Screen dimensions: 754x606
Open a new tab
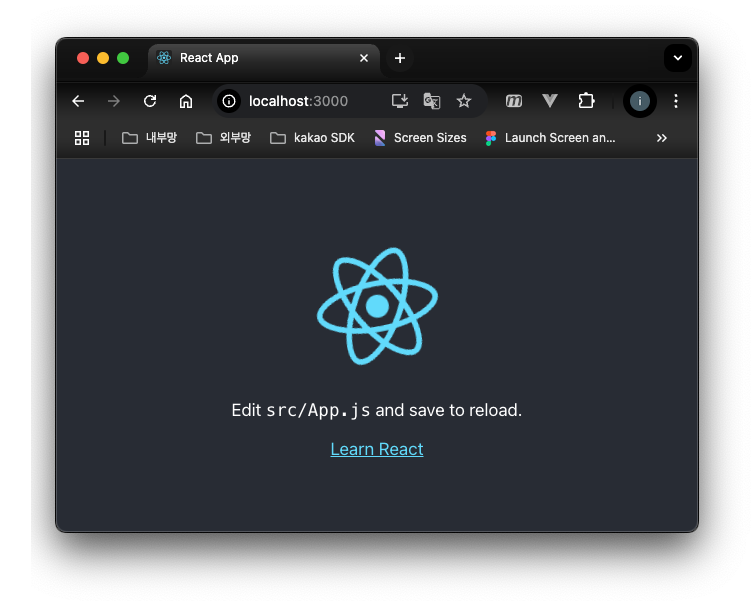(x=400, y=58)
